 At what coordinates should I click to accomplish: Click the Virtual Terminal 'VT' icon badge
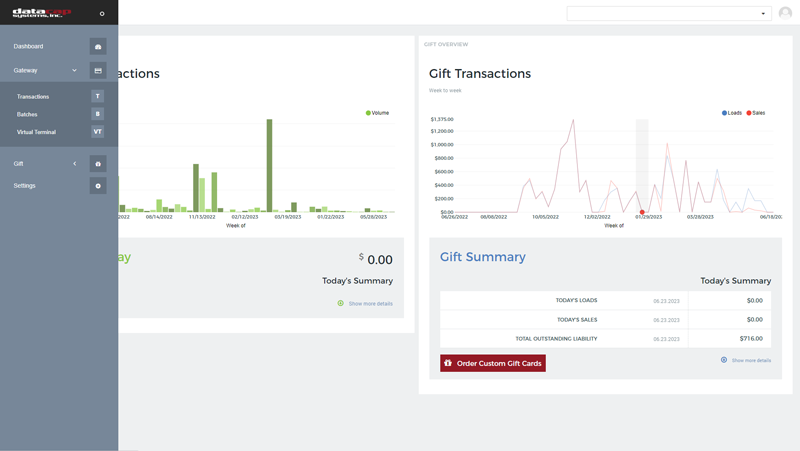(x=97, y=132)
